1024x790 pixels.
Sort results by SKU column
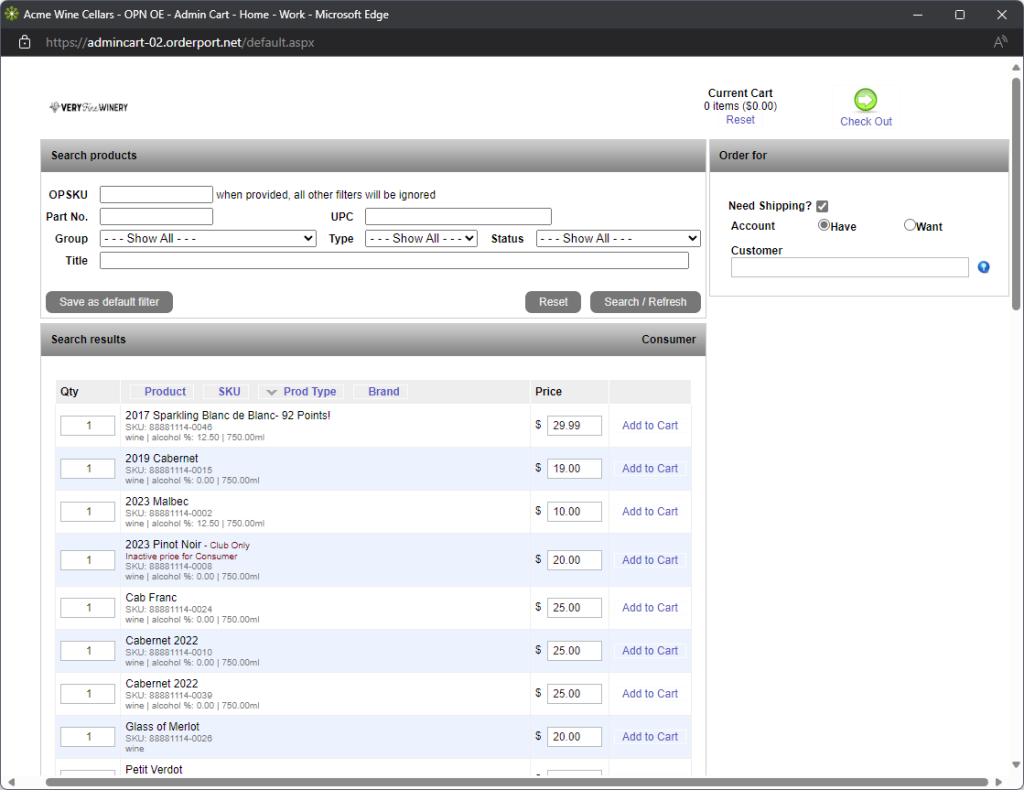229,392
